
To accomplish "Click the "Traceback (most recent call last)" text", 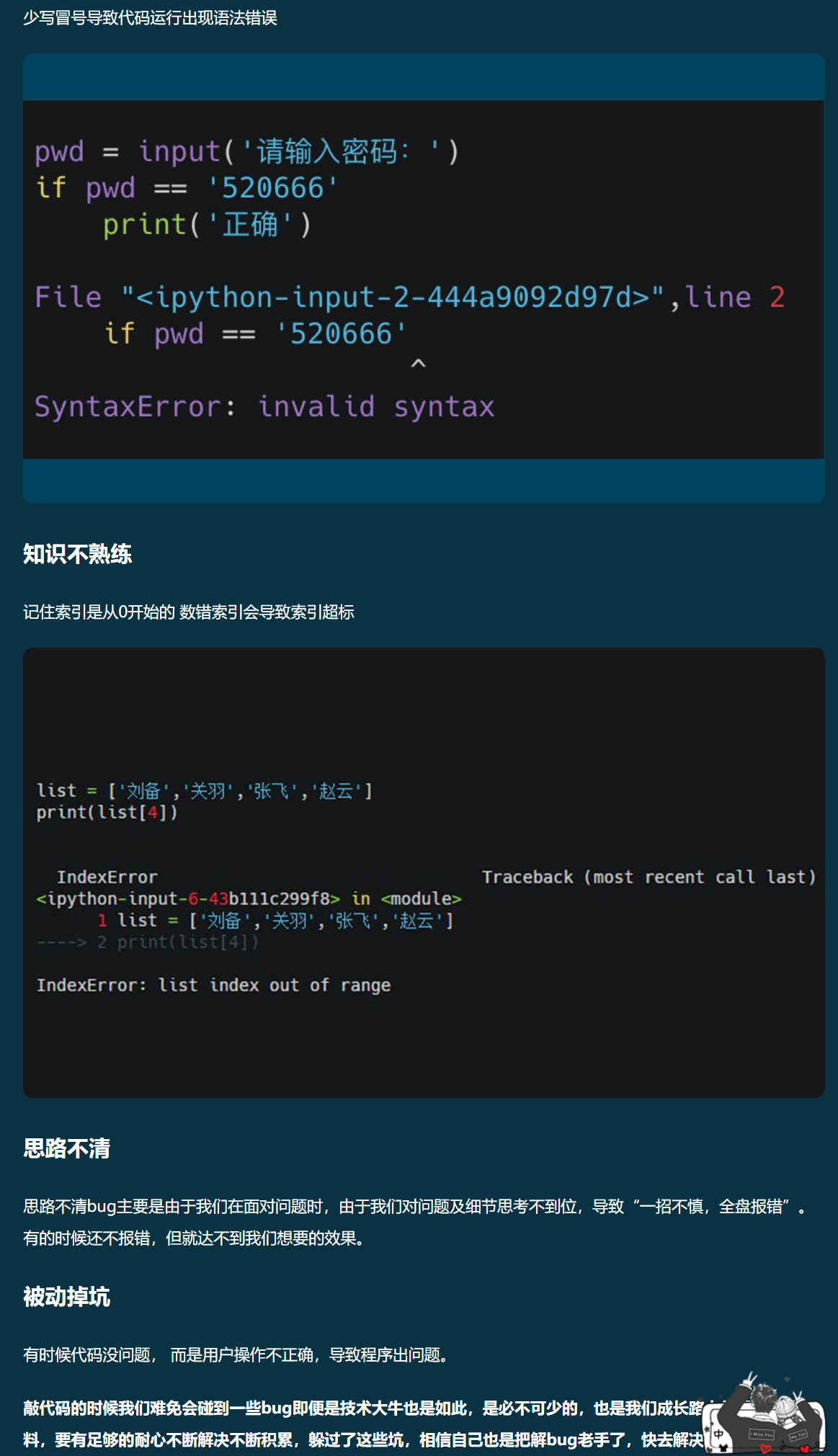I will click(648, 877).
